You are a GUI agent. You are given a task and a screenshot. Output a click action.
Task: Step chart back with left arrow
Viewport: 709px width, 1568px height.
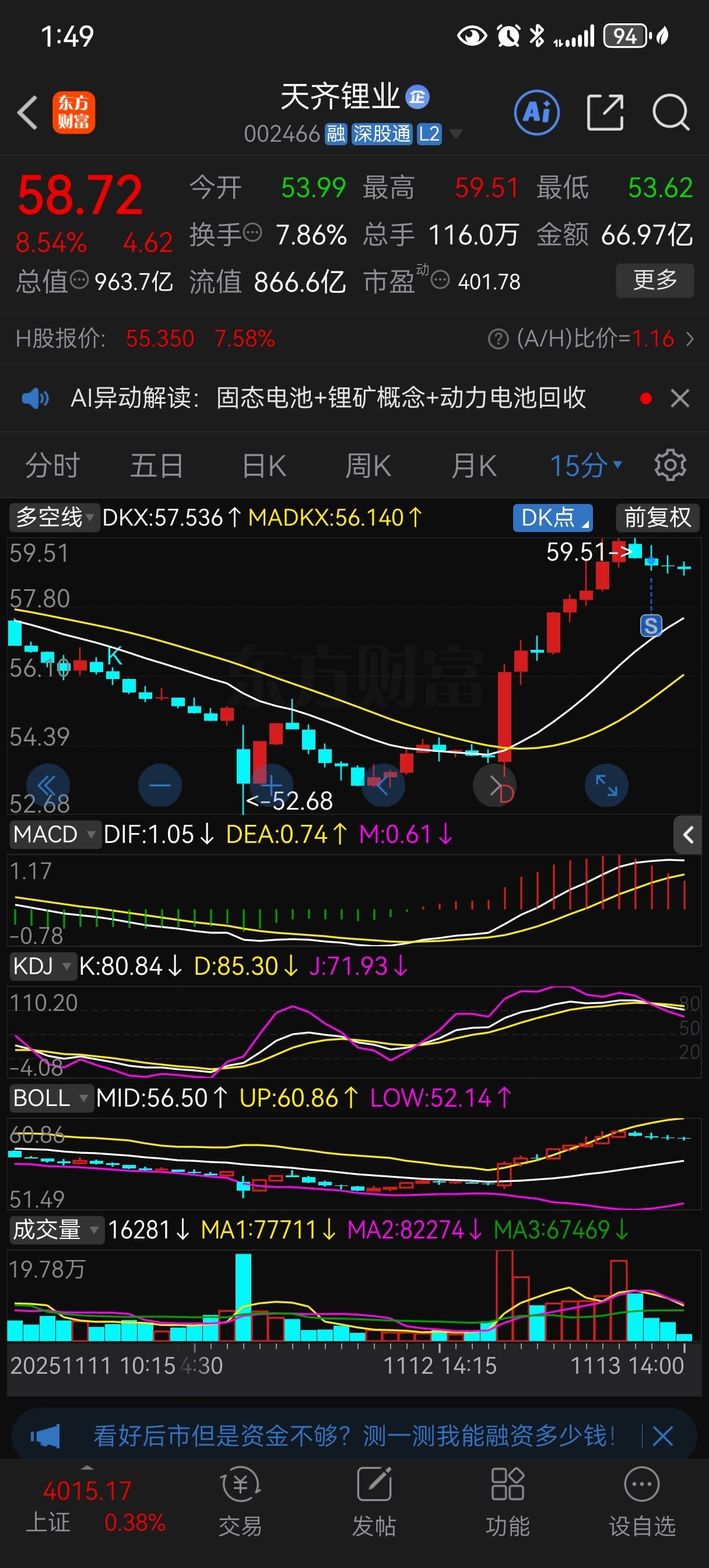pos(384,785)
